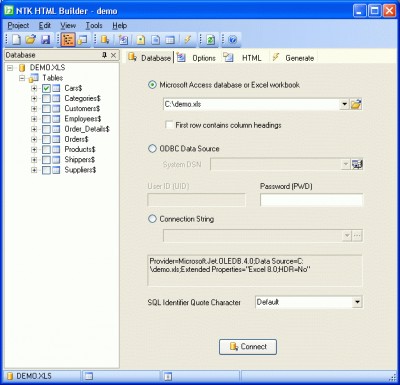
Task: Click the second status bar panel icon
Action: [88, 376]
